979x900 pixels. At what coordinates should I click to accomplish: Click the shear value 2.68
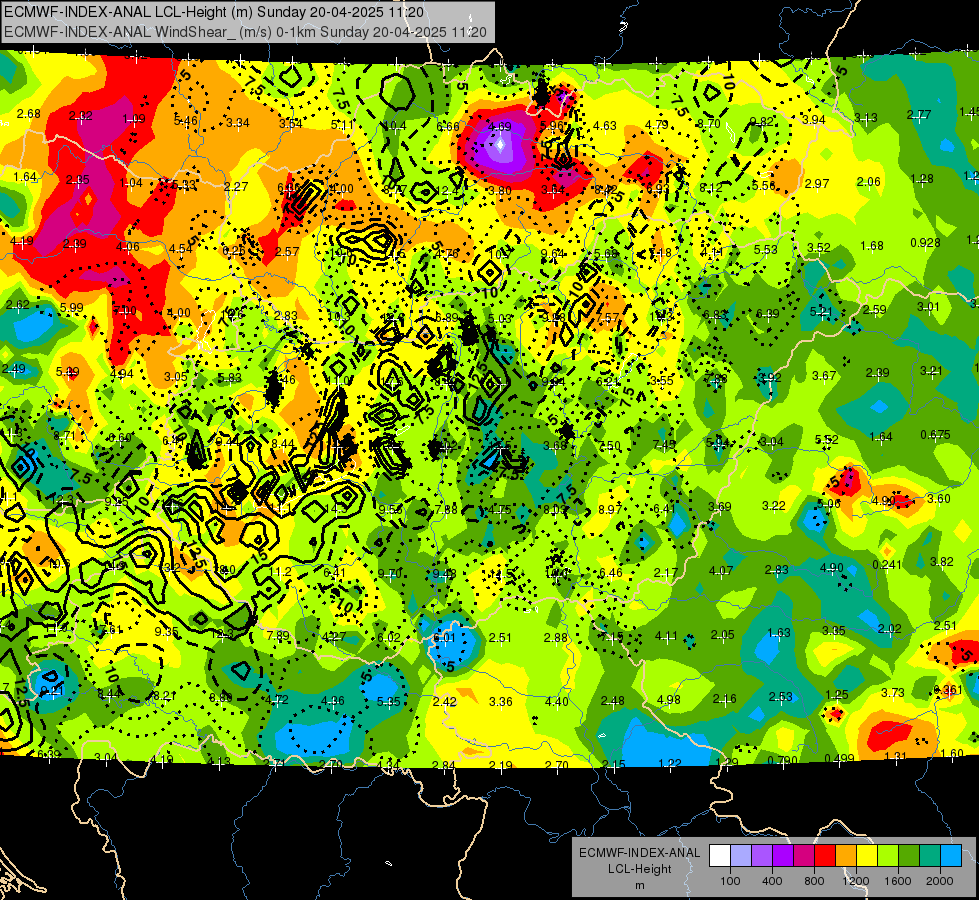[29, 114]
